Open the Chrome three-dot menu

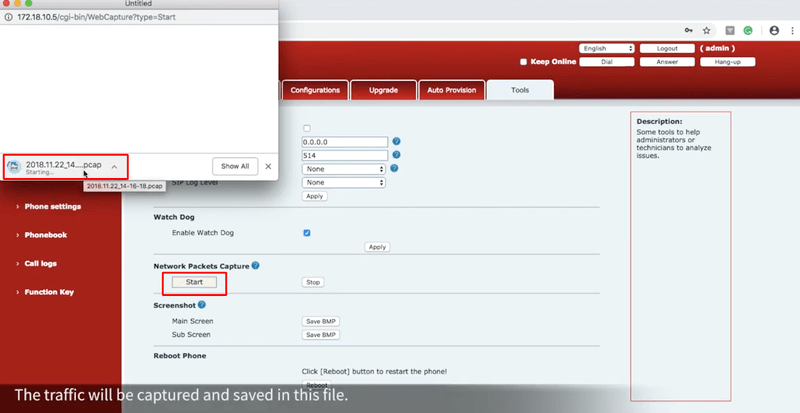791,30
